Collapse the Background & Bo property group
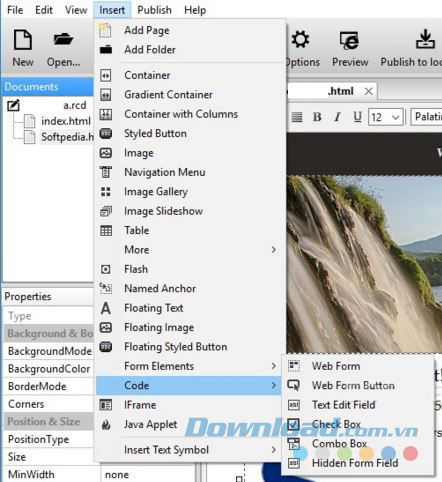 [49, 333]
